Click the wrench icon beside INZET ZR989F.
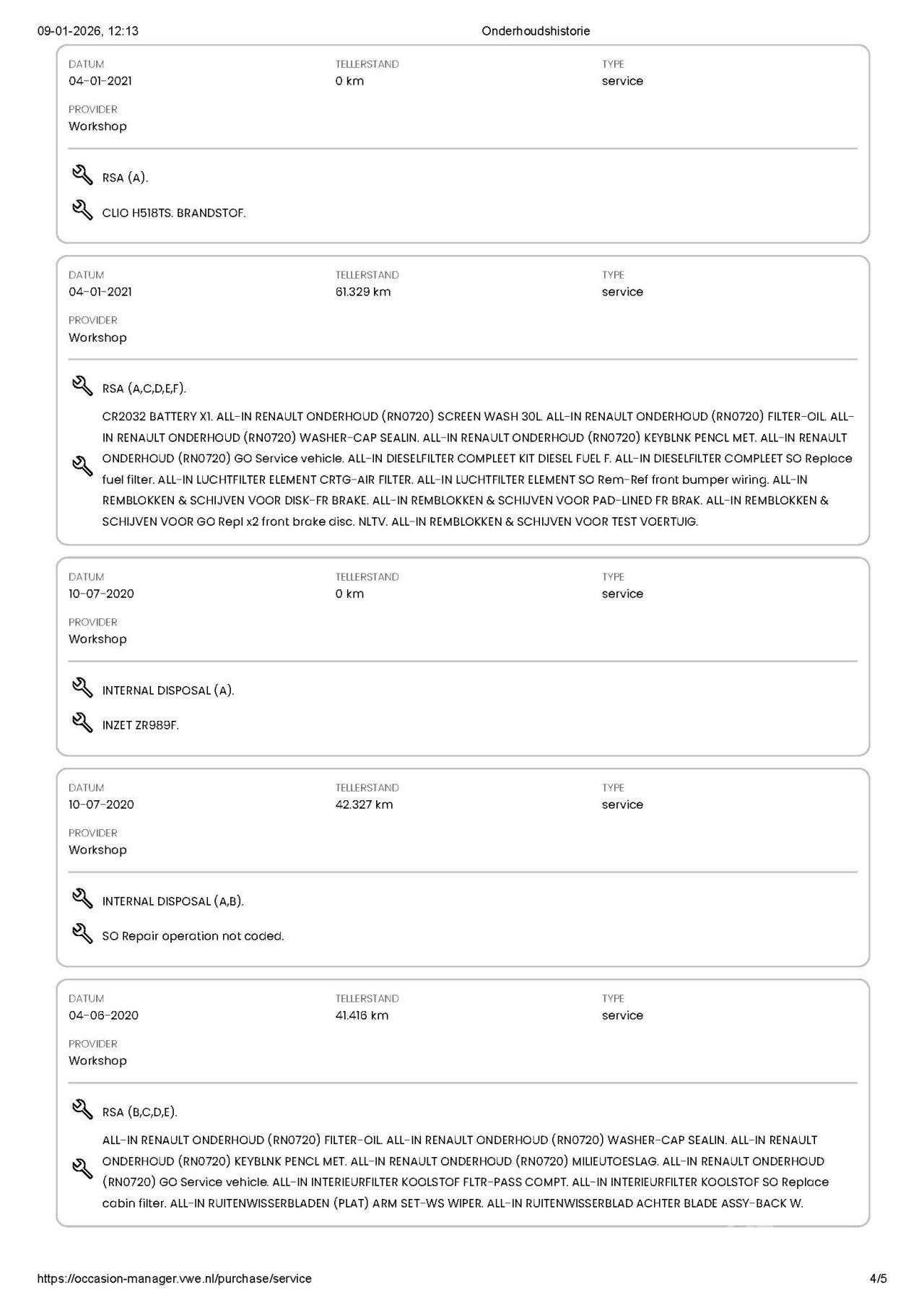 (83, 723)
